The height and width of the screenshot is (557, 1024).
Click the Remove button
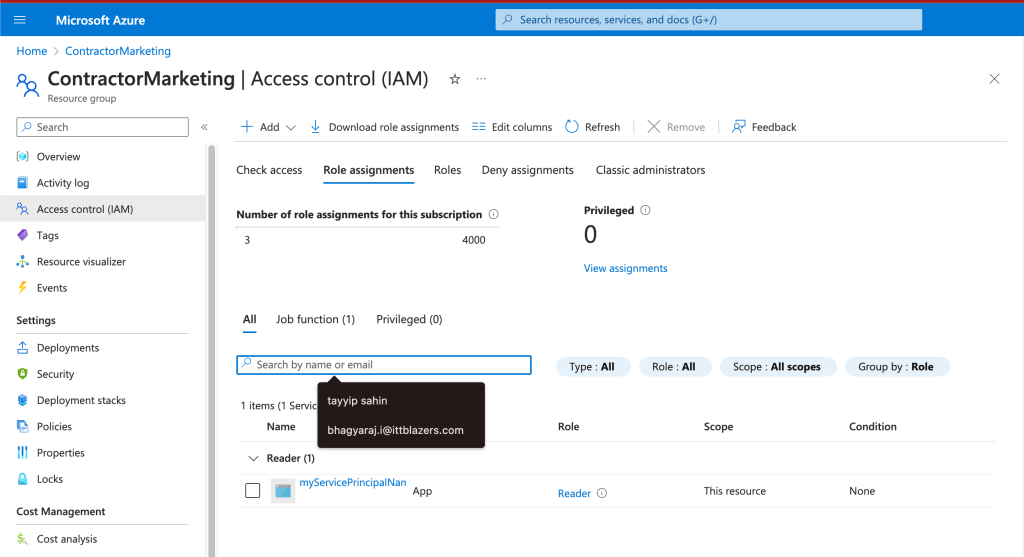pos(676,127)
